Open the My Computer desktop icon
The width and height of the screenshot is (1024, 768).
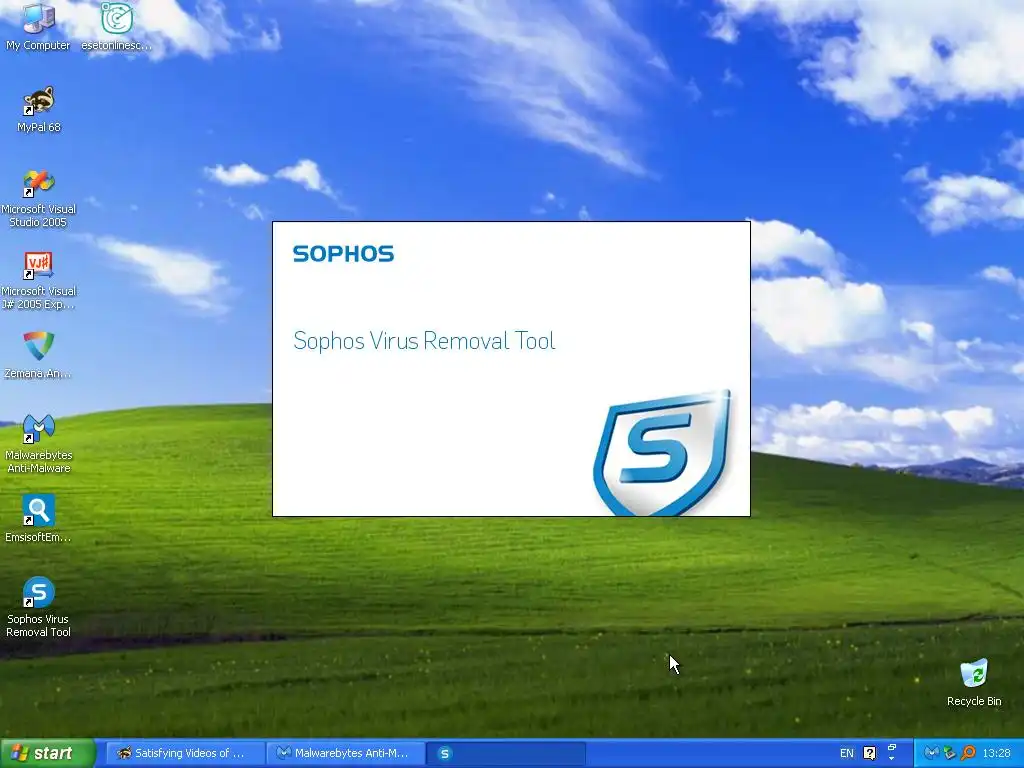click(38, 27)
